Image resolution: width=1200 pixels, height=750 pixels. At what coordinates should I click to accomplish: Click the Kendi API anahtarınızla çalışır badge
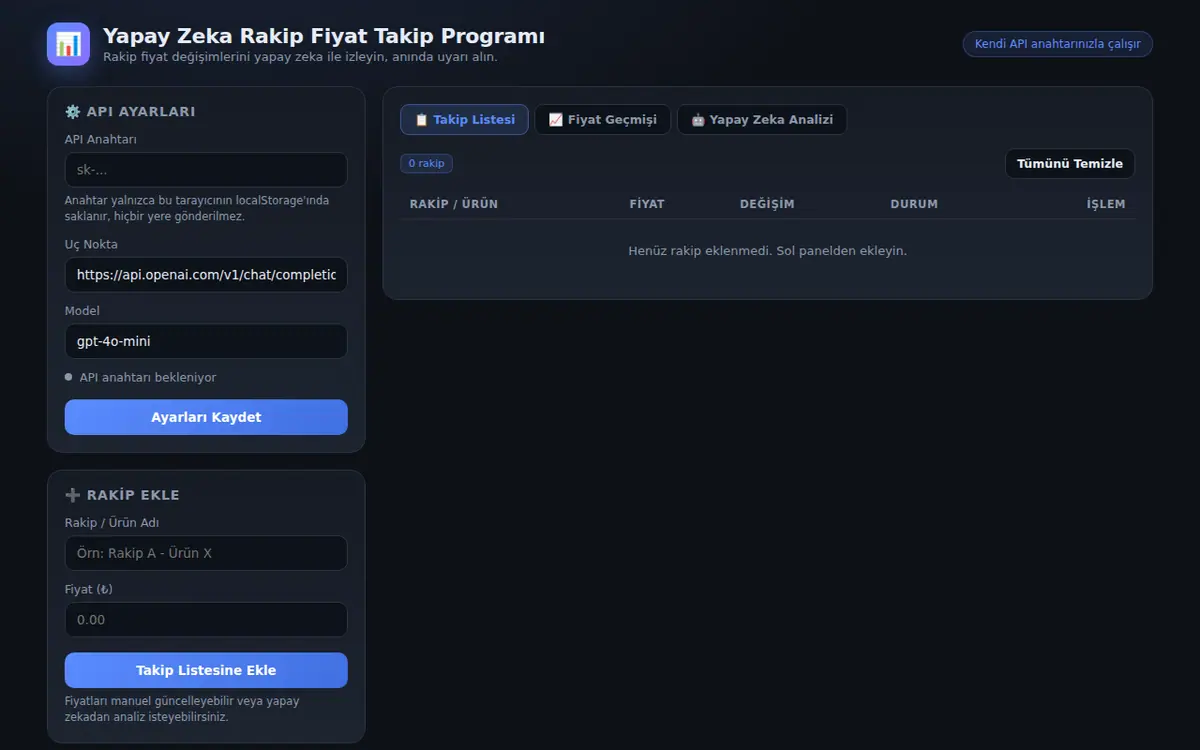click(1057, 44)
